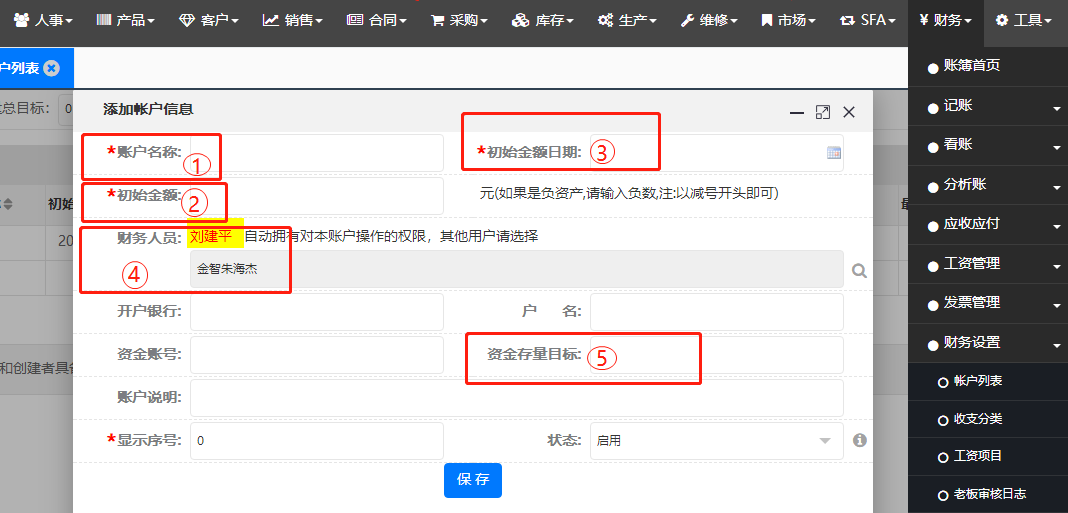Open the 产品 menu

pos(125,20)
